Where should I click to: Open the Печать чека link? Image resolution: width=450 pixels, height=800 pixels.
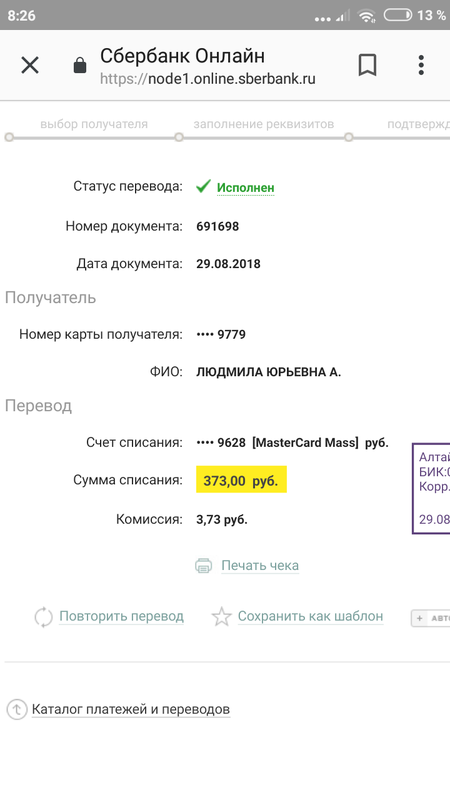pos(260,565)
